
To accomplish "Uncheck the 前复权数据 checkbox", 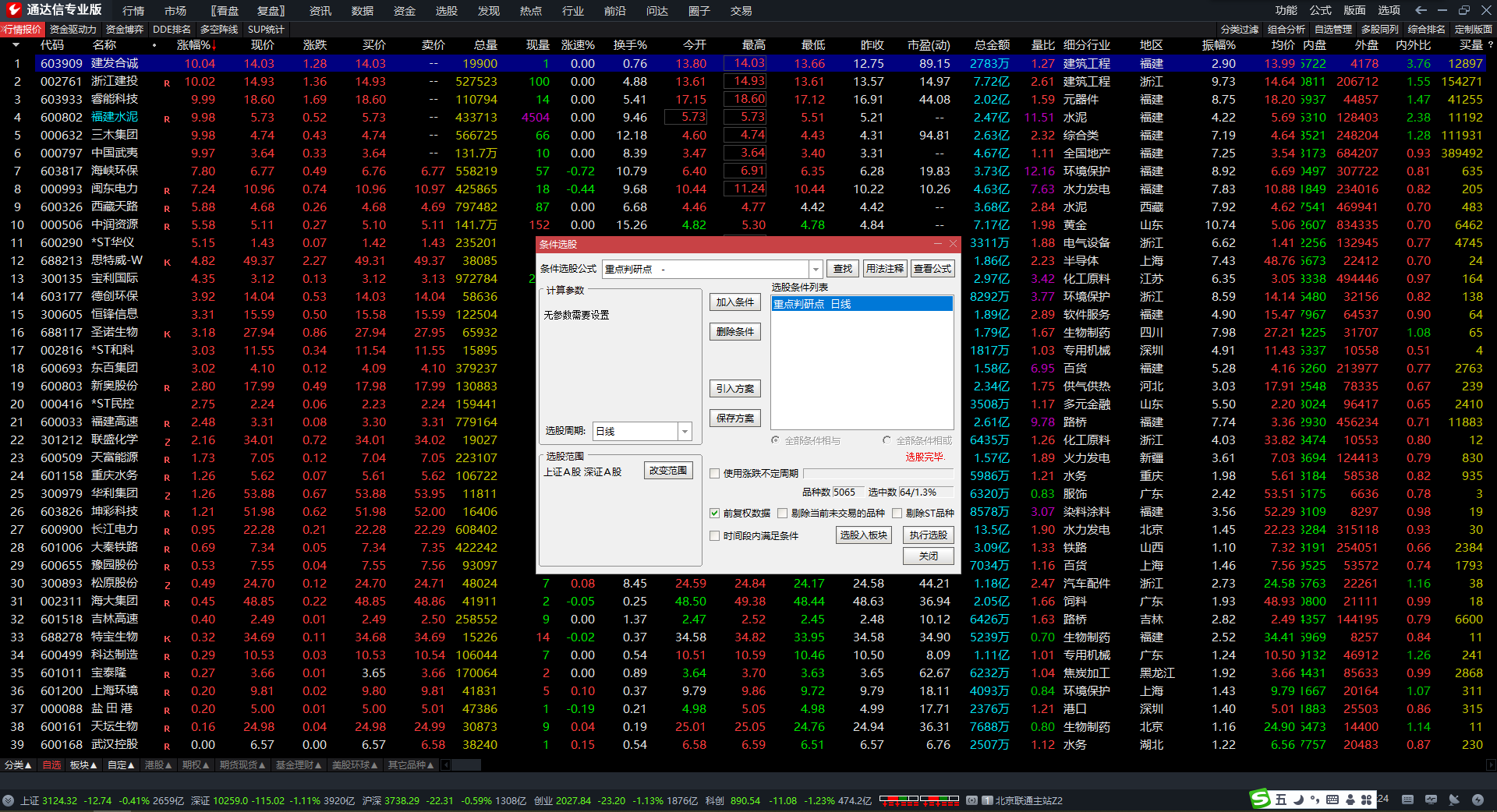I will 714,514.
